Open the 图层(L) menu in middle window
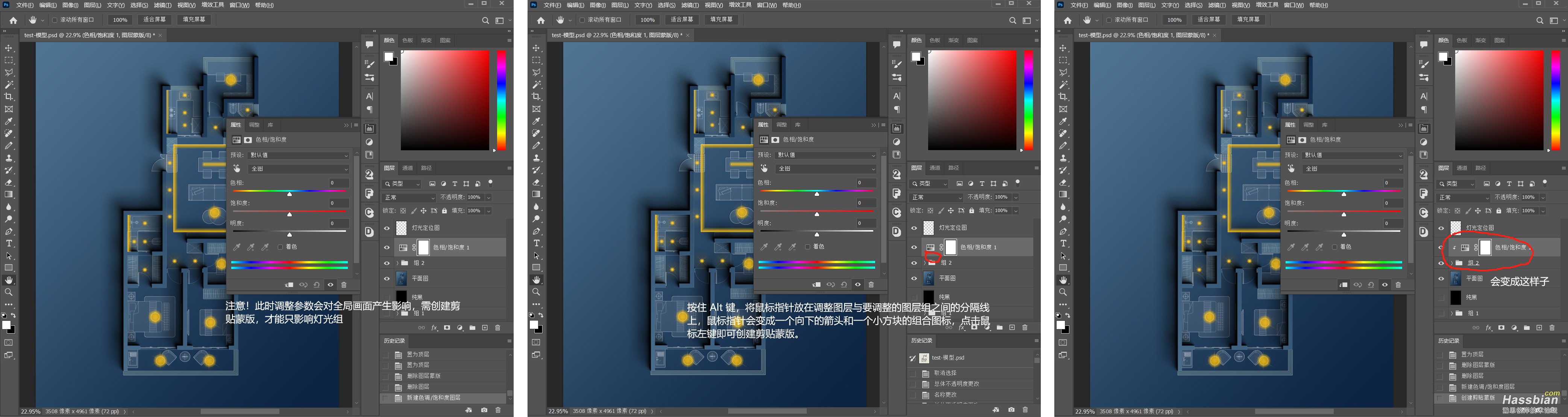The height and width of the screenshot is (417, 1568). pyautogui.click(x=620, y=5)
